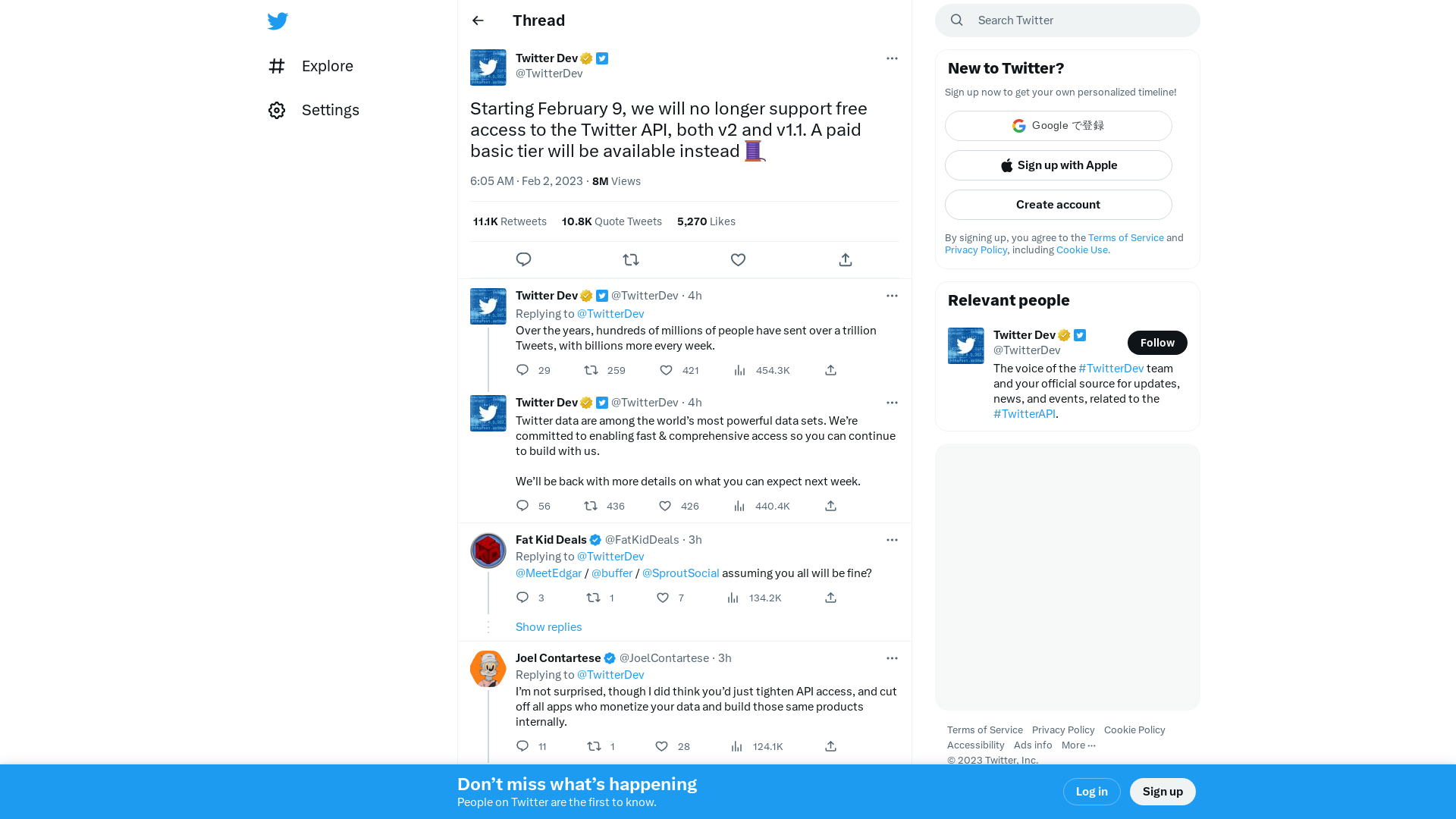Click the reply icon on Fat Kid Deals tweet
This screenshot has height=819, width=1456.
click(x=523, y=597)
